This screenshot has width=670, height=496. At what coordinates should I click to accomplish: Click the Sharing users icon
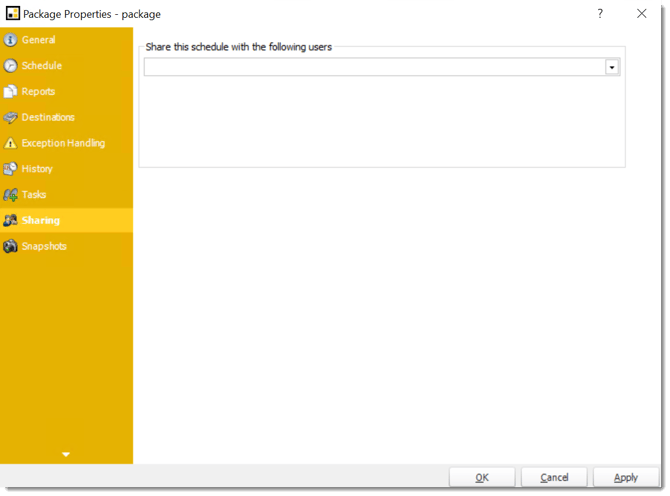click(x=10, y=220)
